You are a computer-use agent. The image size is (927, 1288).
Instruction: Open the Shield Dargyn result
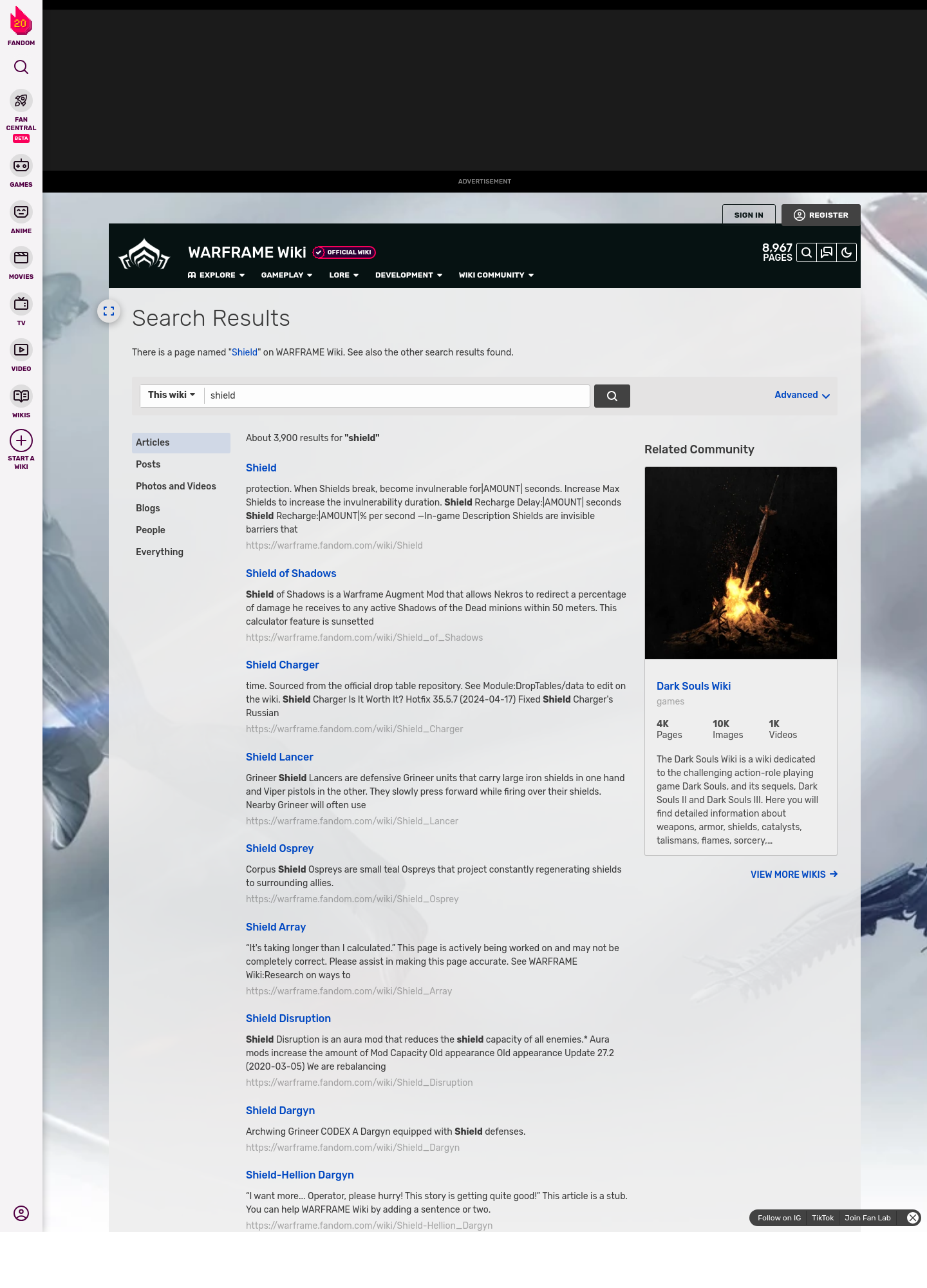click(x=280, y=1110)
